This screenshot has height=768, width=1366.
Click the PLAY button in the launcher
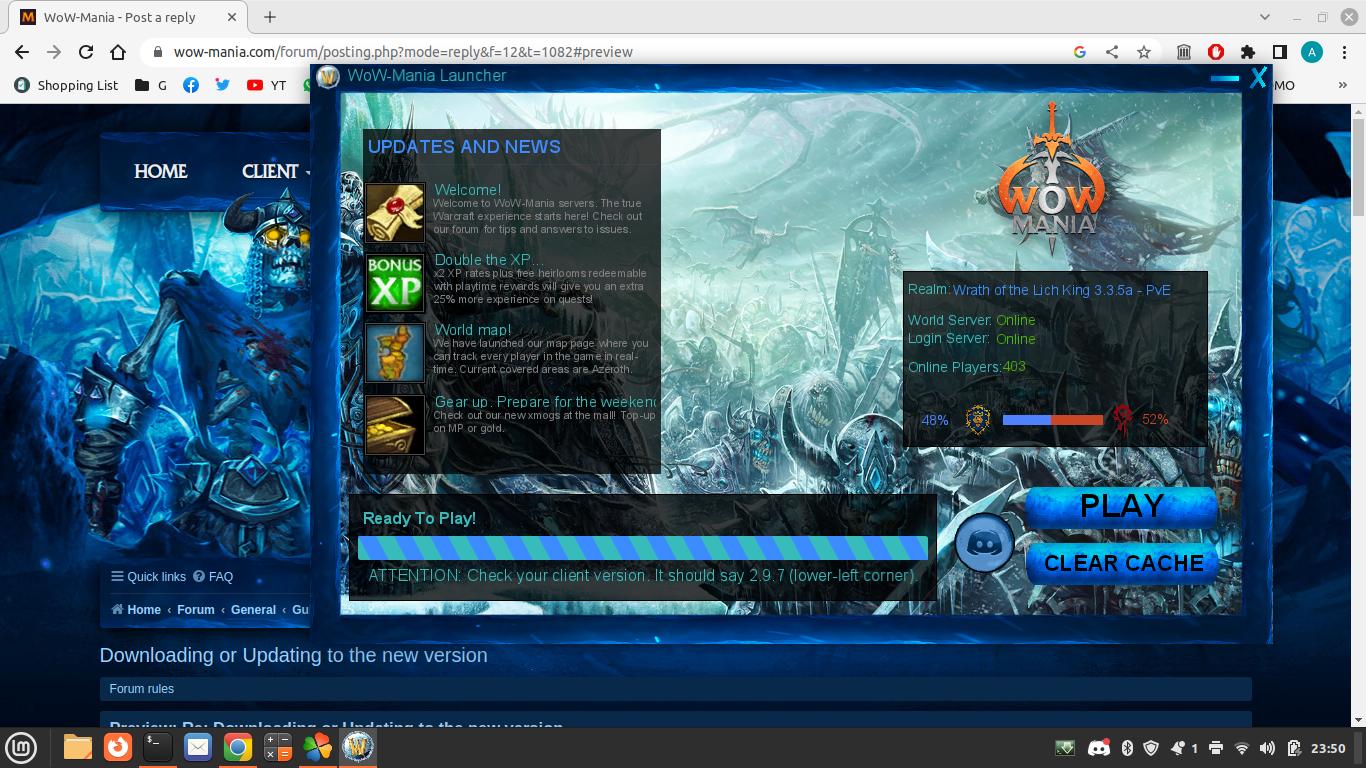click(x=1121, y=507)
